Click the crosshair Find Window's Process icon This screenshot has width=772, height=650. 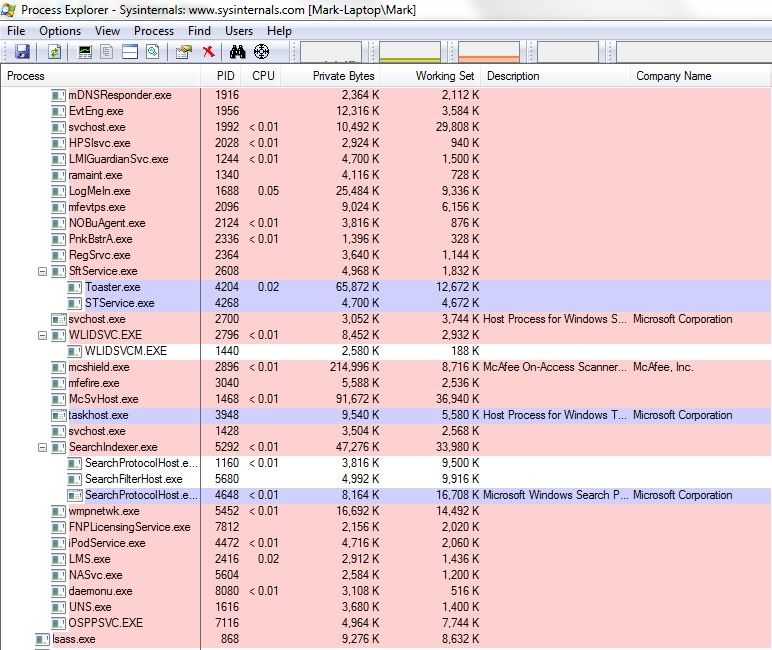tap(261, 52)
